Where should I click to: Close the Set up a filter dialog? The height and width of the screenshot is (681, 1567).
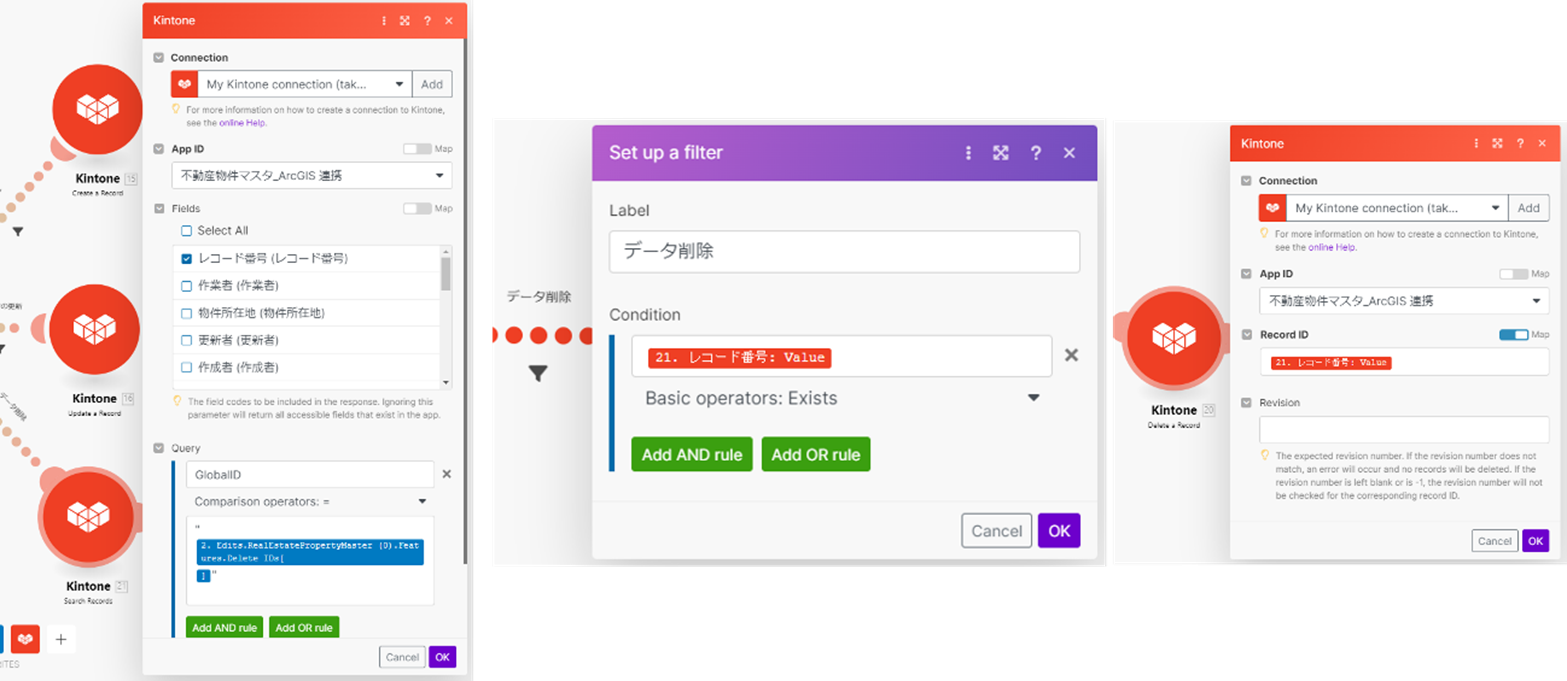1069,153
